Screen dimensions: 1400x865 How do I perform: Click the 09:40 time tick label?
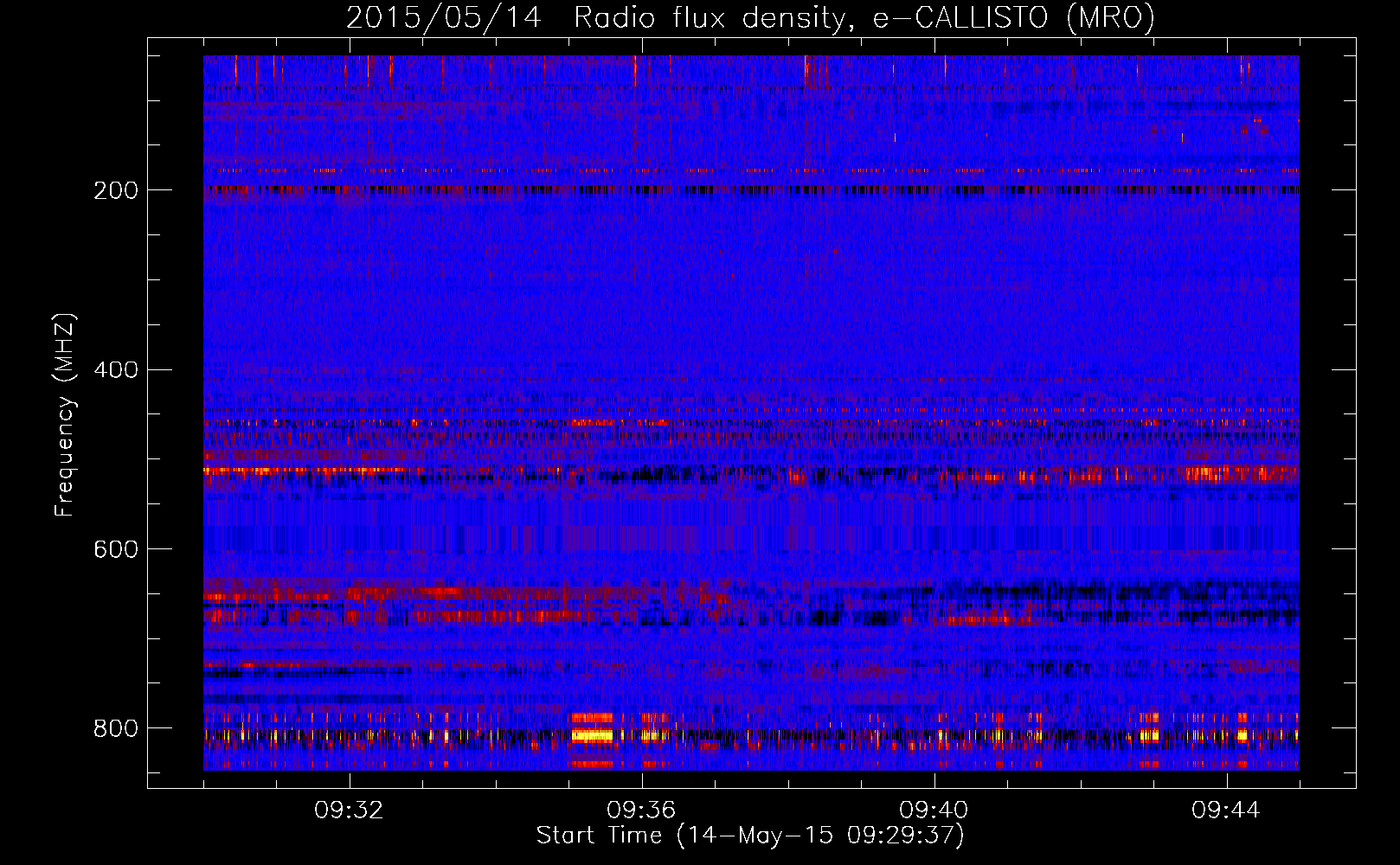click(x=934, y=810)
